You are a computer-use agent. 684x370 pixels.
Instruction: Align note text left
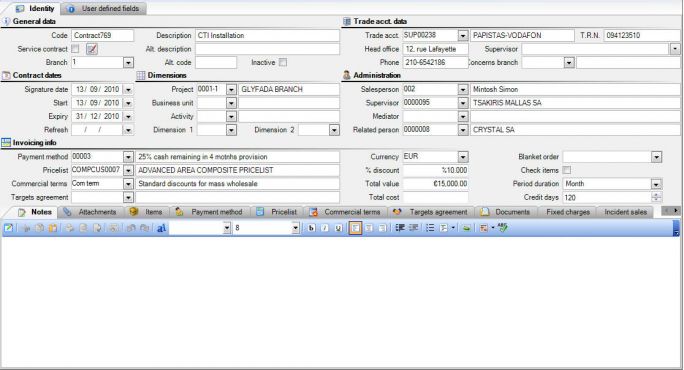356,228
